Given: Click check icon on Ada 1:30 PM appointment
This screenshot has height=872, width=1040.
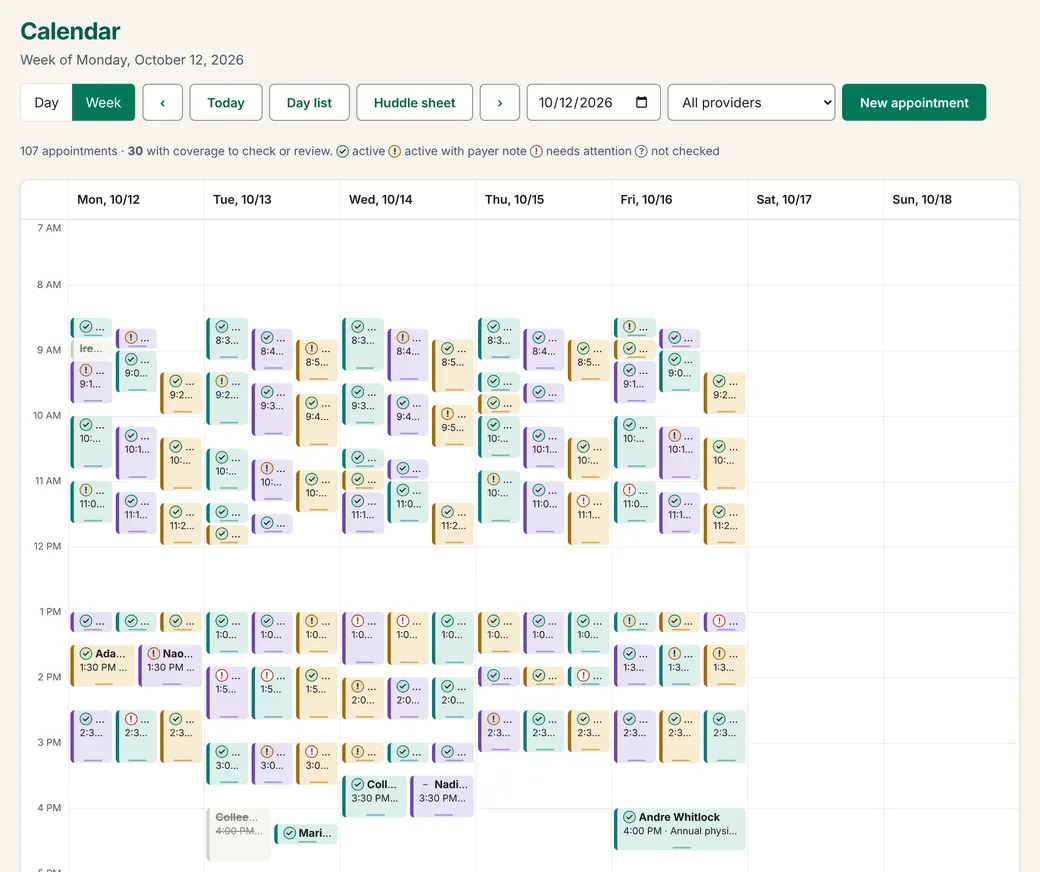Looking at the screenshot, I should point(86,653).
